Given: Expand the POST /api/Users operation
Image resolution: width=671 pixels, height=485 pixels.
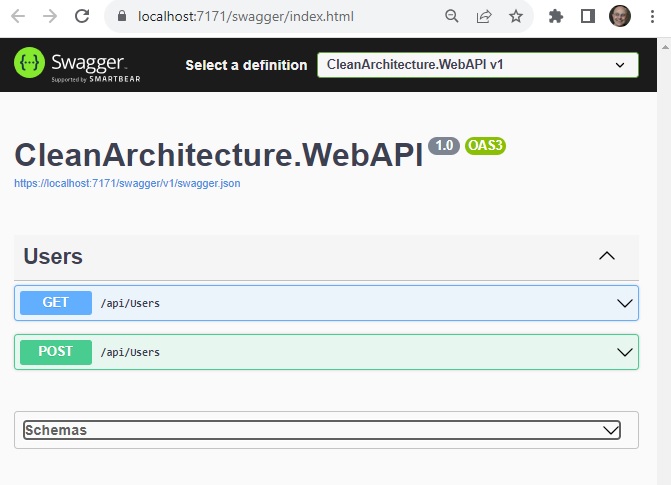Looking at the screenshot, I should pyautogui.click(x=326, y=352).
